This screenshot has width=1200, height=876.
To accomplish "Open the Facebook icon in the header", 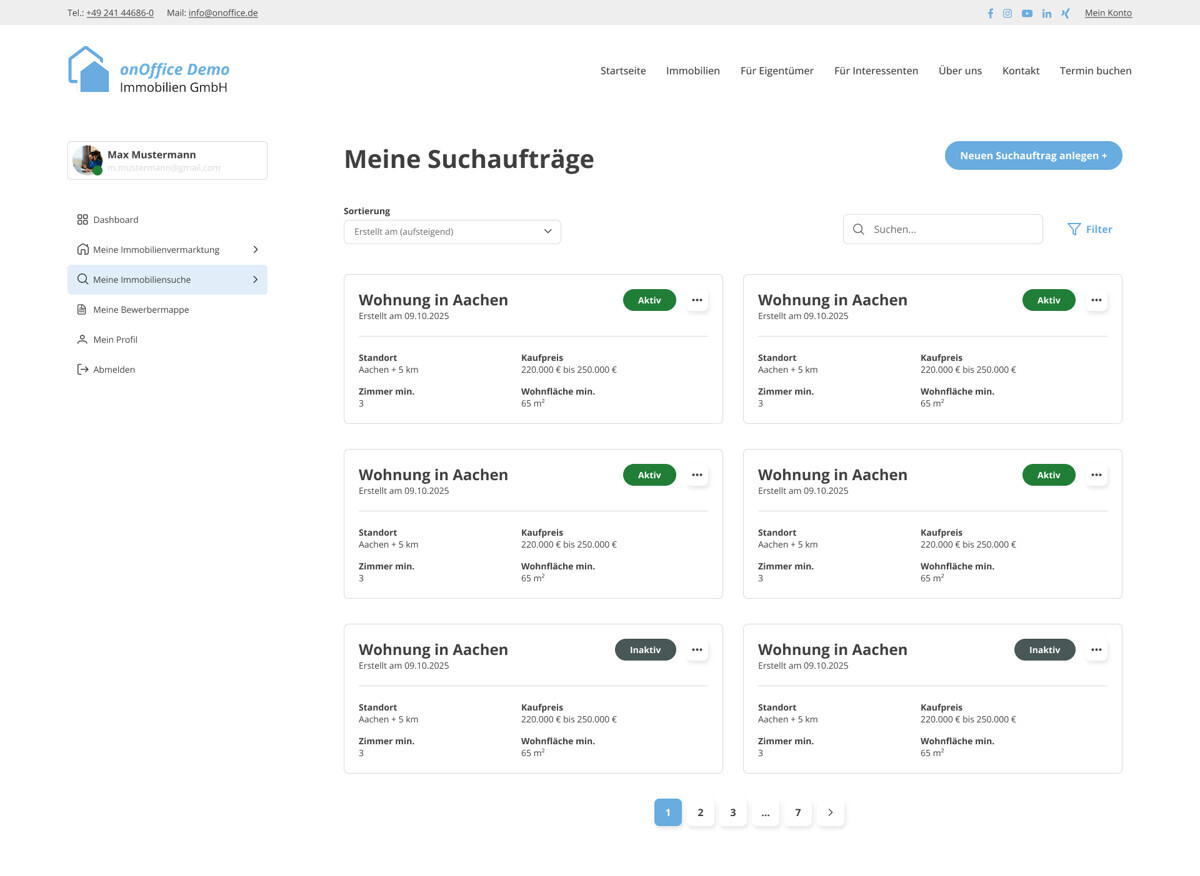I will (990, 13).
